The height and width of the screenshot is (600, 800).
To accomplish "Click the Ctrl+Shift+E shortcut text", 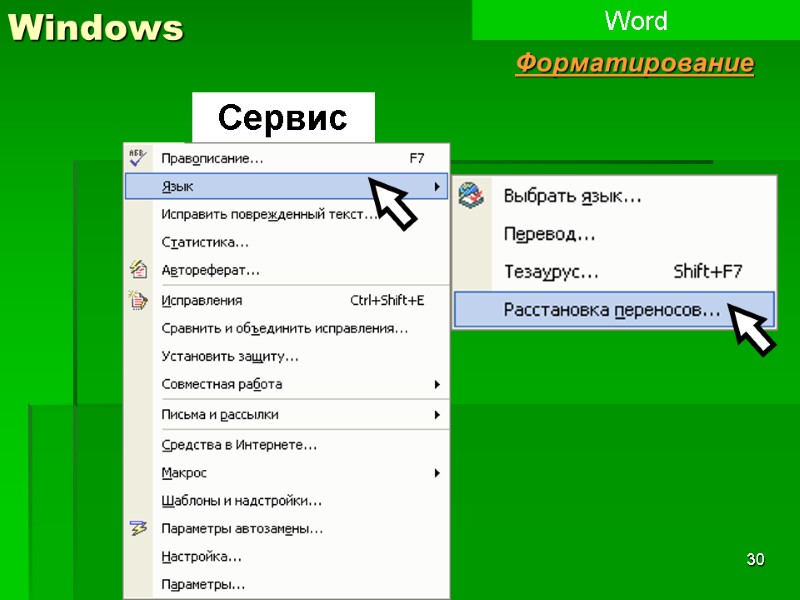I will tap(387, 300).
